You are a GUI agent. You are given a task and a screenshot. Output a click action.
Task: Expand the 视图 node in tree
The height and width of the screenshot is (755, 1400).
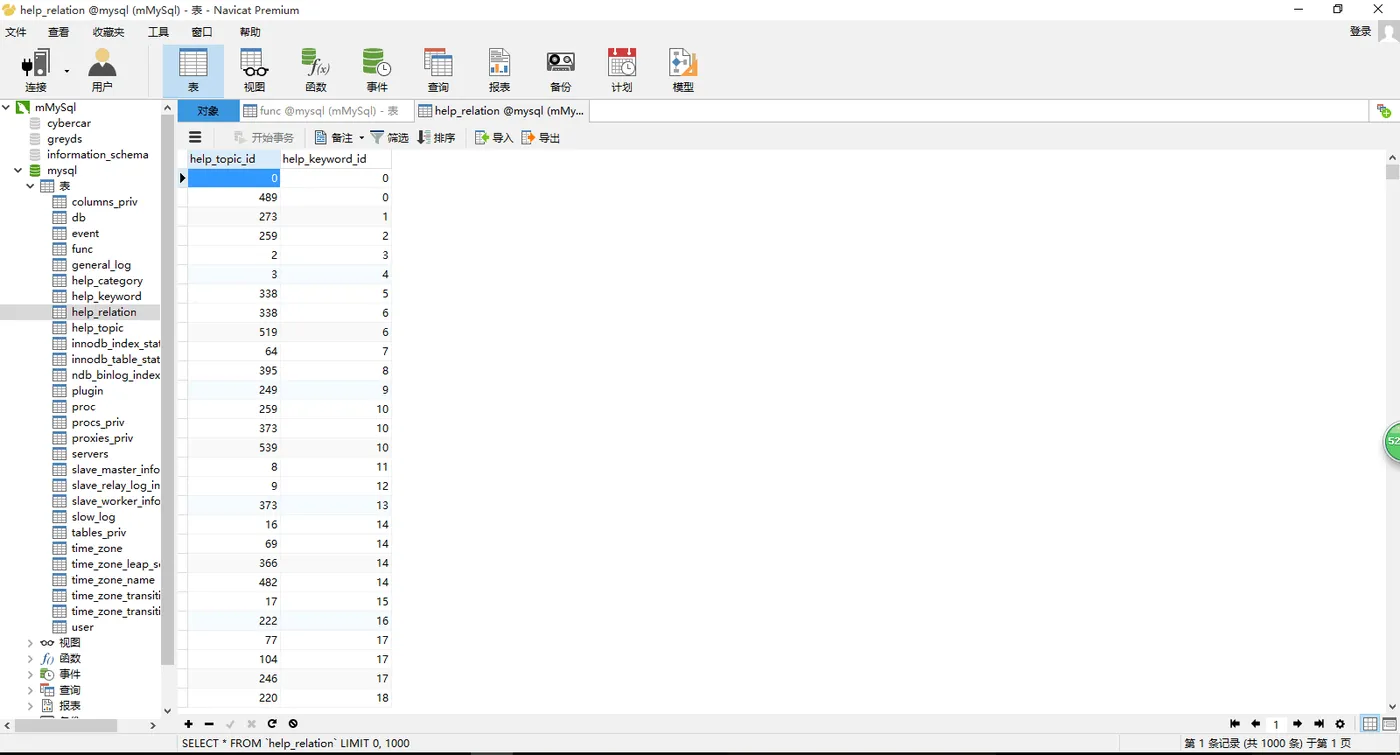coord(30,643)
